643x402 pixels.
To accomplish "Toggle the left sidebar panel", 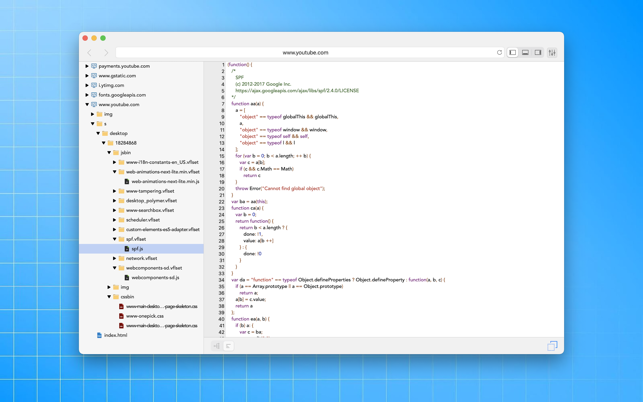I will [513, 53].
